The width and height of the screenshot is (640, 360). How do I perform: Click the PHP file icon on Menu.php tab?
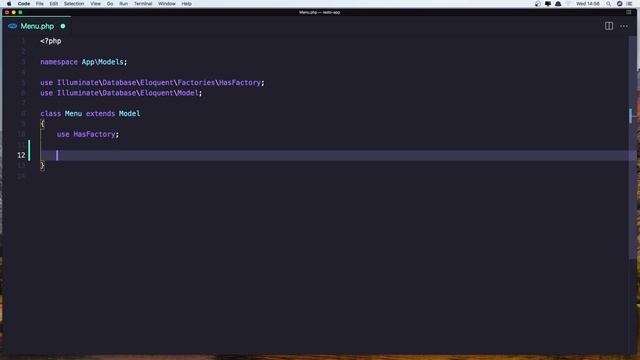[13, 26]
